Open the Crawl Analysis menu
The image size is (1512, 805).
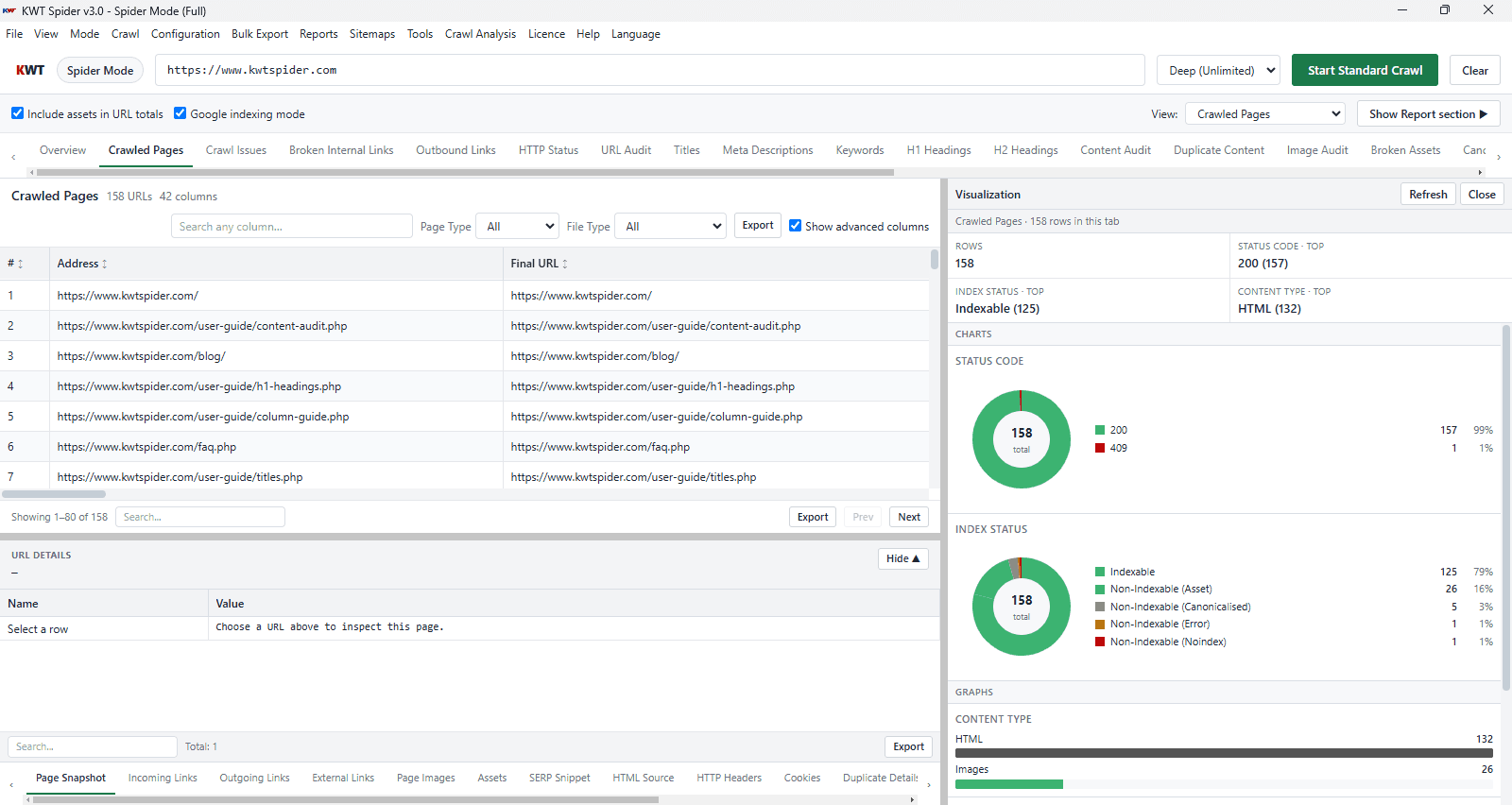(x=480, y=34)
